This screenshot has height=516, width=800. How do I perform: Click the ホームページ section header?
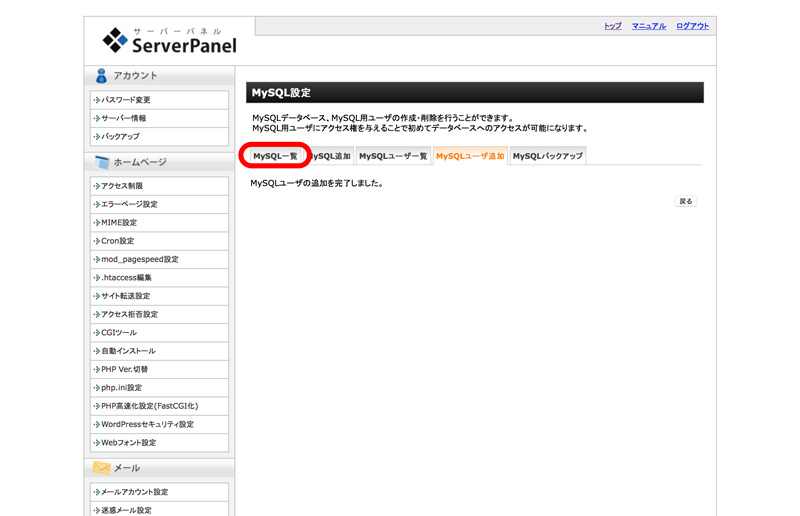point(159,162)
